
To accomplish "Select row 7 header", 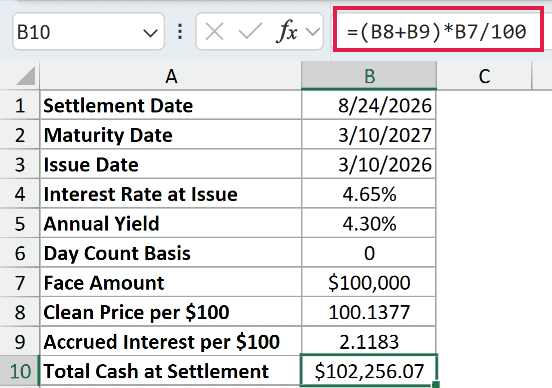I will (20, 283).
